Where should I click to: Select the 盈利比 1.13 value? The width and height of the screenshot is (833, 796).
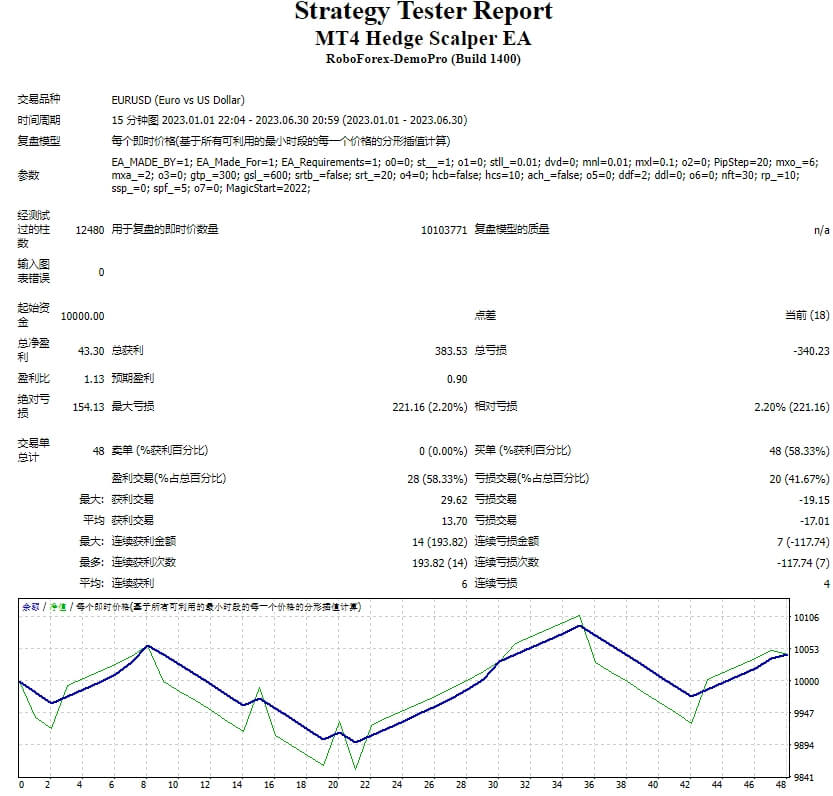click(96, 378)
